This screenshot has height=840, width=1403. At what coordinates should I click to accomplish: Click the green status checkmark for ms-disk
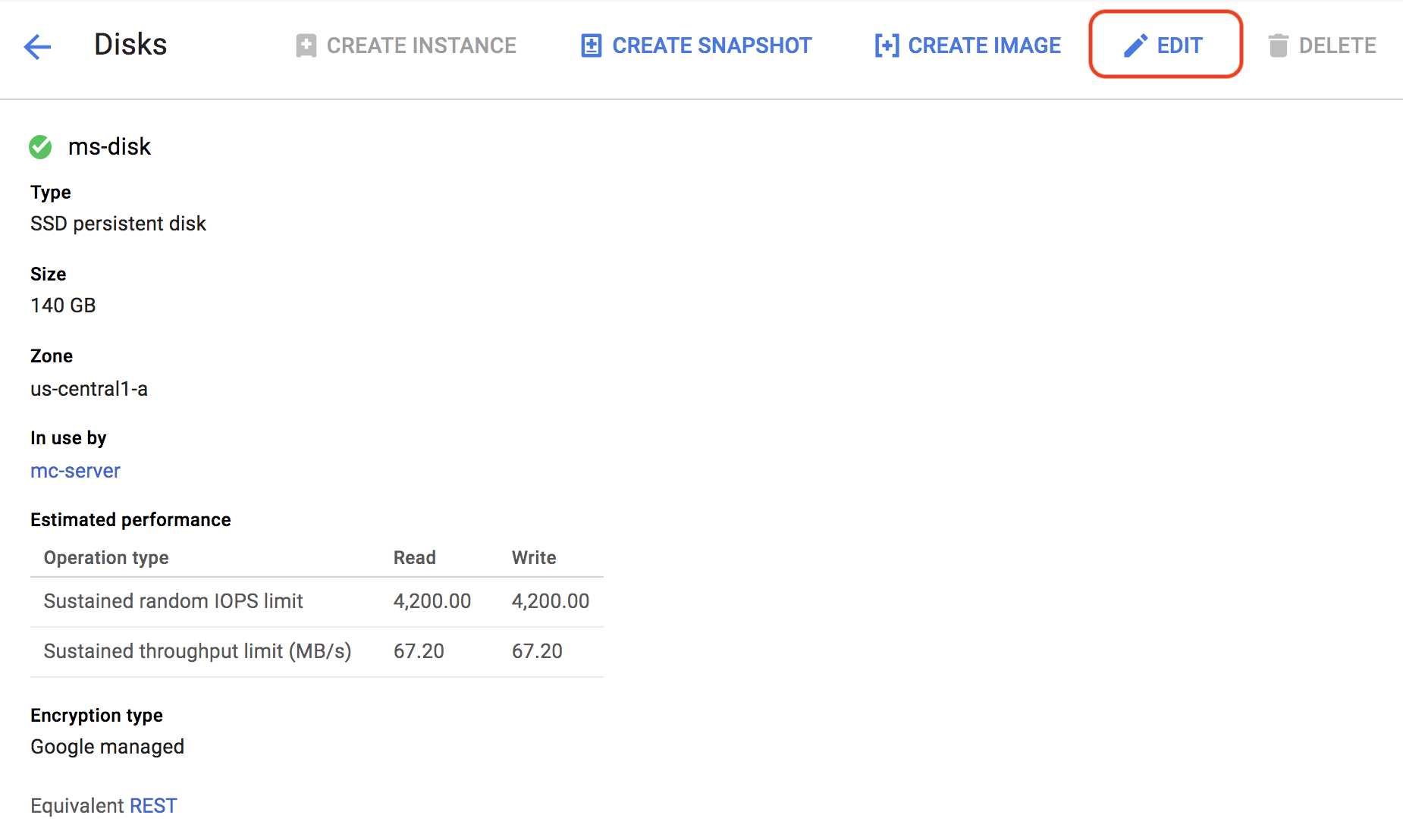click(40, 146)
